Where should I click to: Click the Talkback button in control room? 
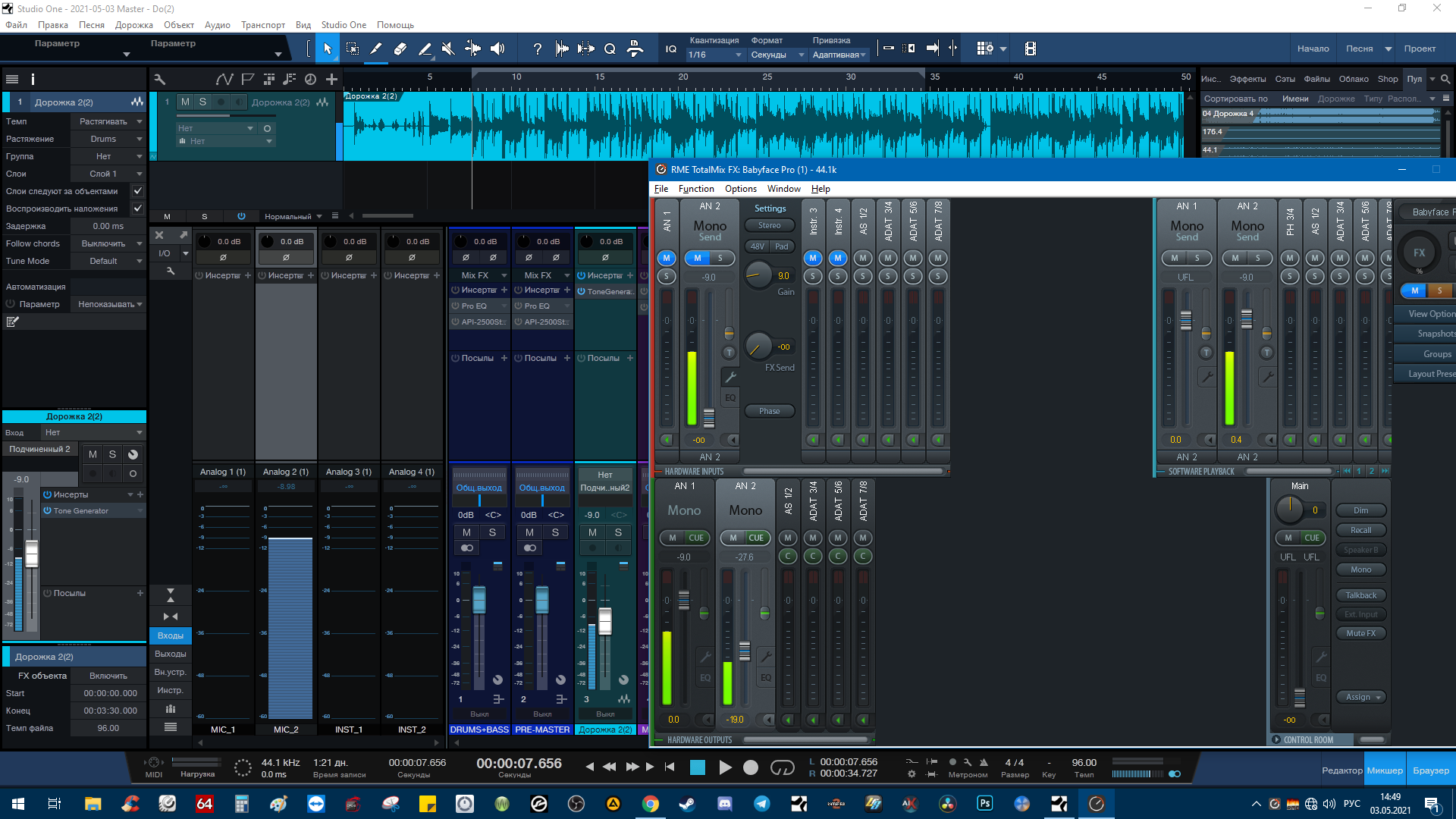pos(1360,595)
